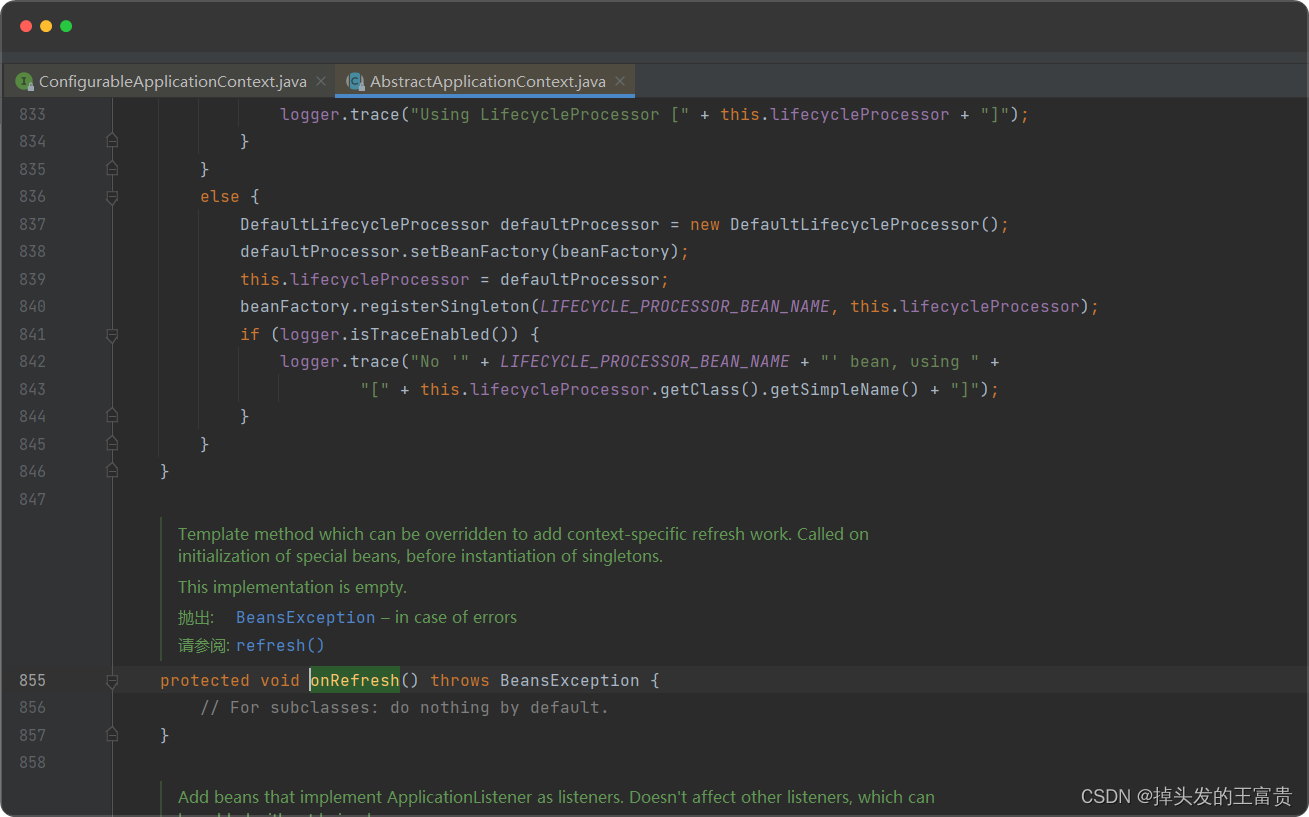
Task: Click gutter line number 856
Action: (x=32, y=707)
